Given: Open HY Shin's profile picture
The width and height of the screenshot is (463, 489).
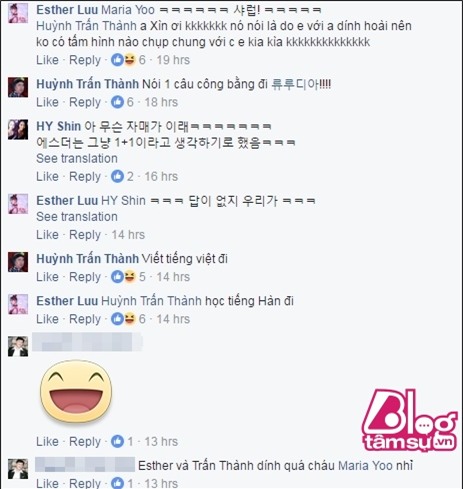Looking at the screenshot, I should (x=18, y=129).
